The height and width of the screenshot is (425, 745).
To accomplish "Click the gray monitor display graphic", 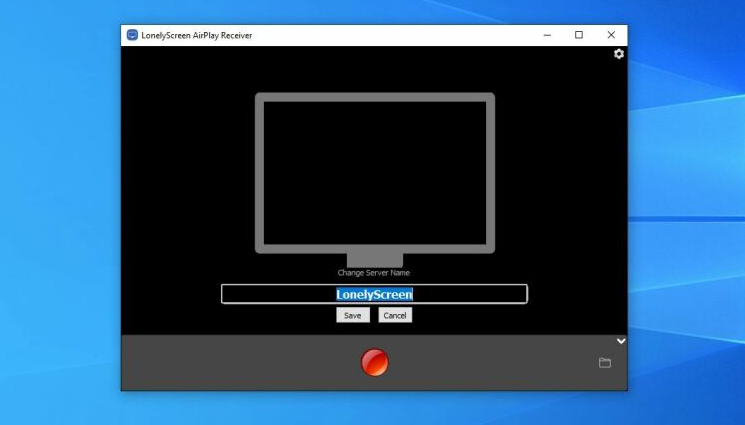I will [375, 180].
